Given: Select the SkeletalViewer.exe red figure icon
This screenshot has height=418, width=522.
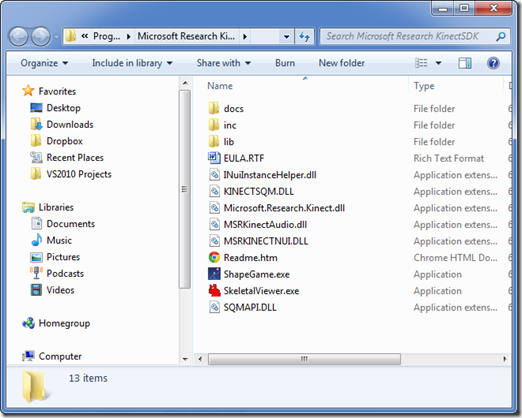Looking at the screenshot, I should coord(214,291).
